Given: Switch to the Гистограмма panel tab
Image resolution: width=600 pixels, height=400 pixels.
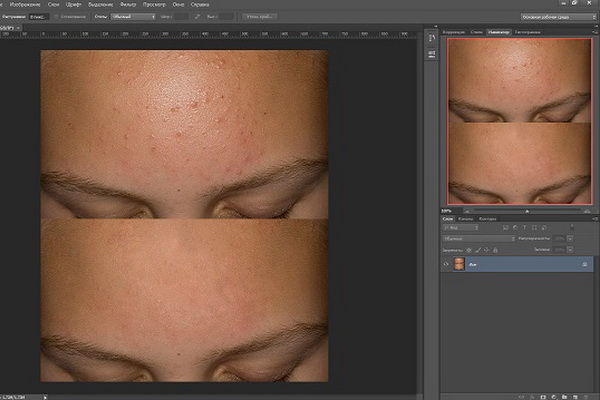Looking at the screenshot, I should tap(526, 33).
